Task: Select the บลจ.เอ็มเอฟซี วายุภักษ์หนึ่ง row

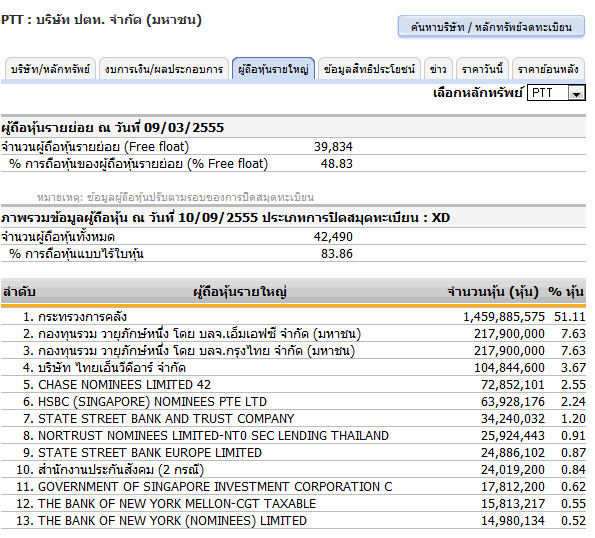Action: pos(293,333)
